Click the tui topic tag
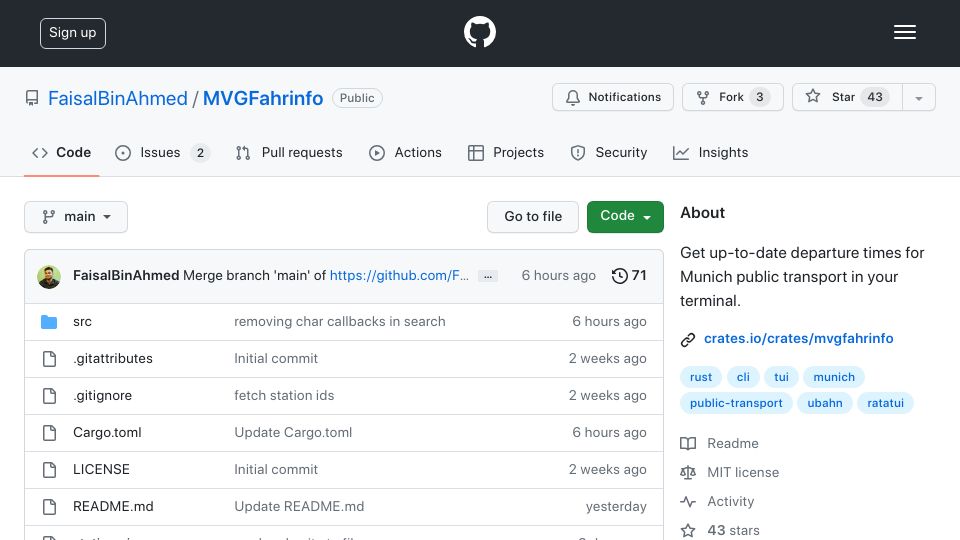 tap(781, 377)
